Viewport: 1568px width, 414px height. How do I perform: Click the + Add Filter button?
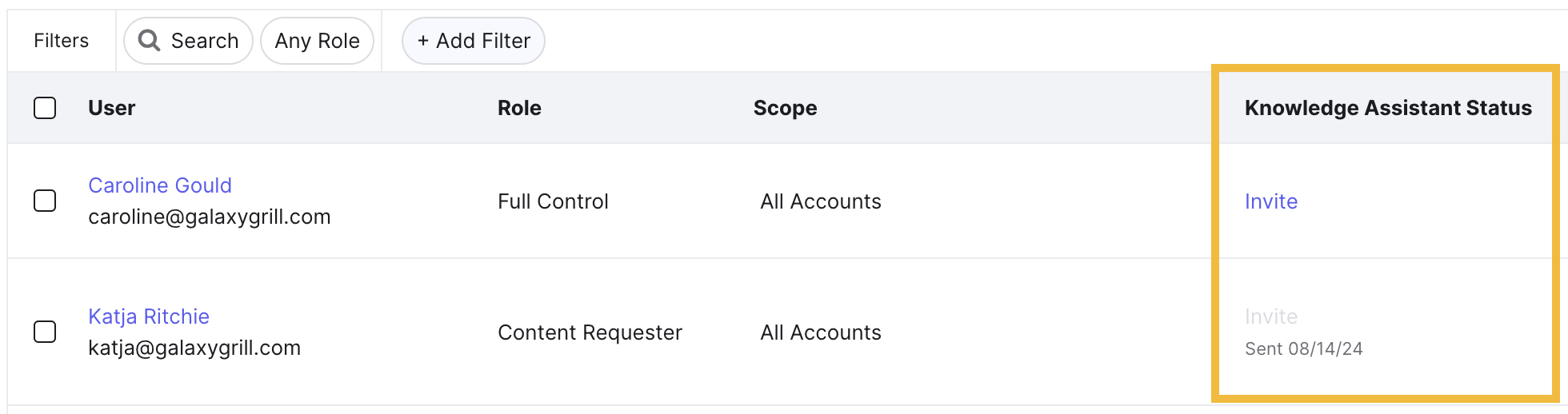coord(474,41)
